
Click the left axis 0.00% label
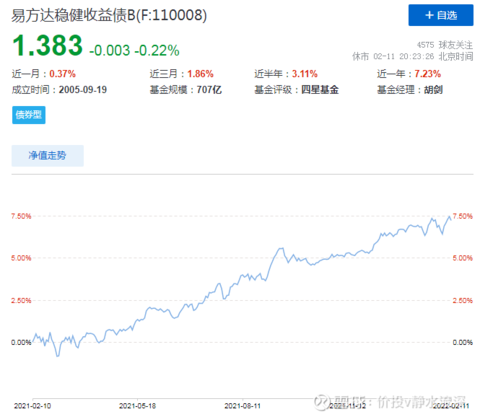pos(21,342)
